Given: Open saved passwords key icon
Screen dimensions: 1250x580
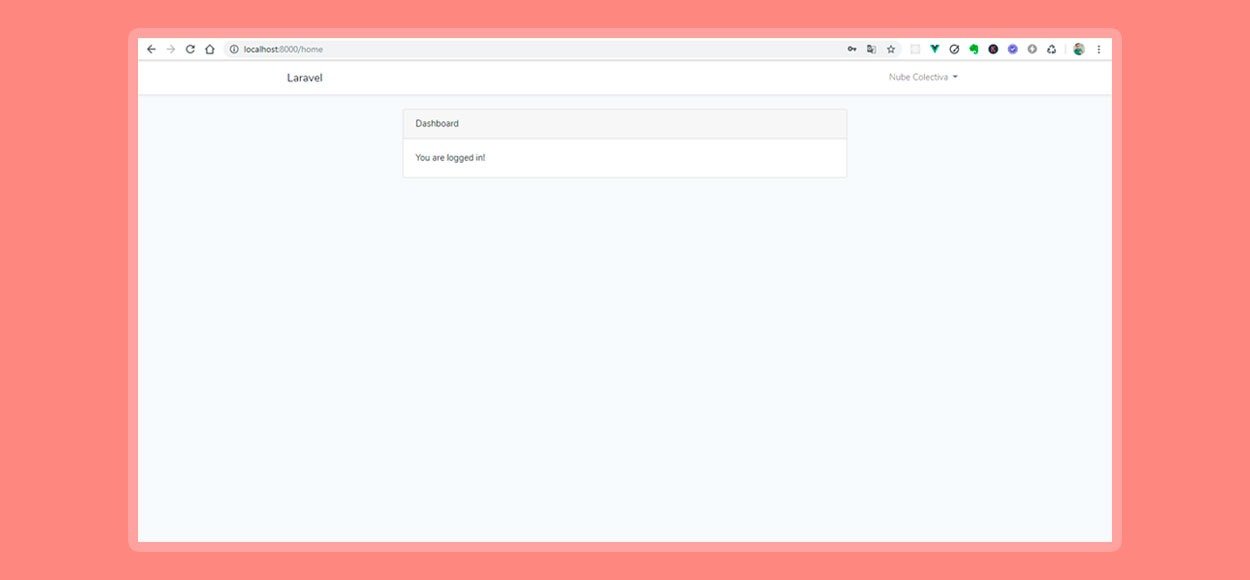Looking at the screenshot, I should click(x=852, y=49).
